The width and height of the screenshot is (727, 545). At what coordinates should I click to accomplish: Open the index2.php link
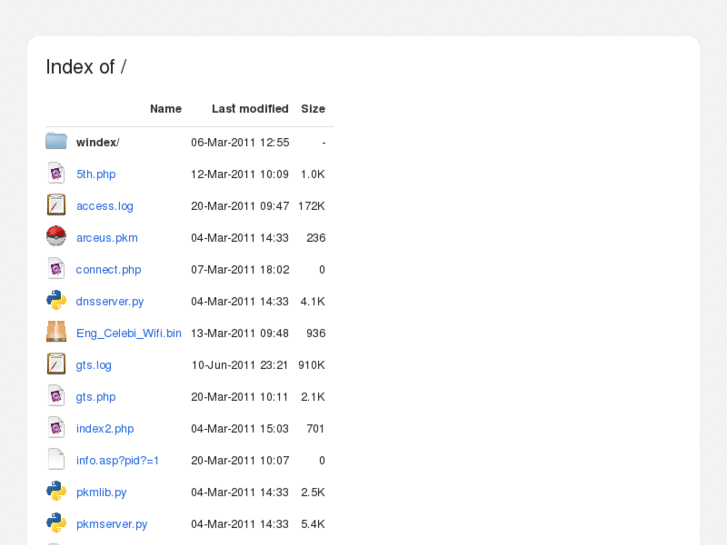point(105,429)
